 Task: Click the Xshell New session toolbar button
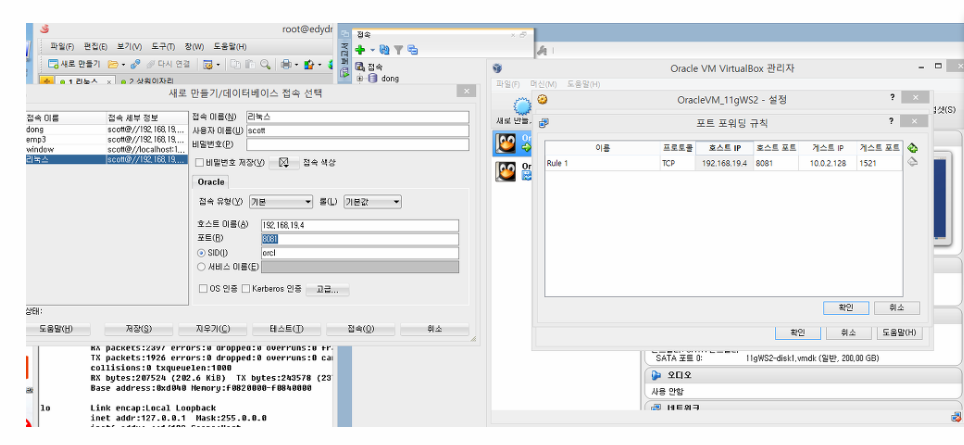coord(74,64)
